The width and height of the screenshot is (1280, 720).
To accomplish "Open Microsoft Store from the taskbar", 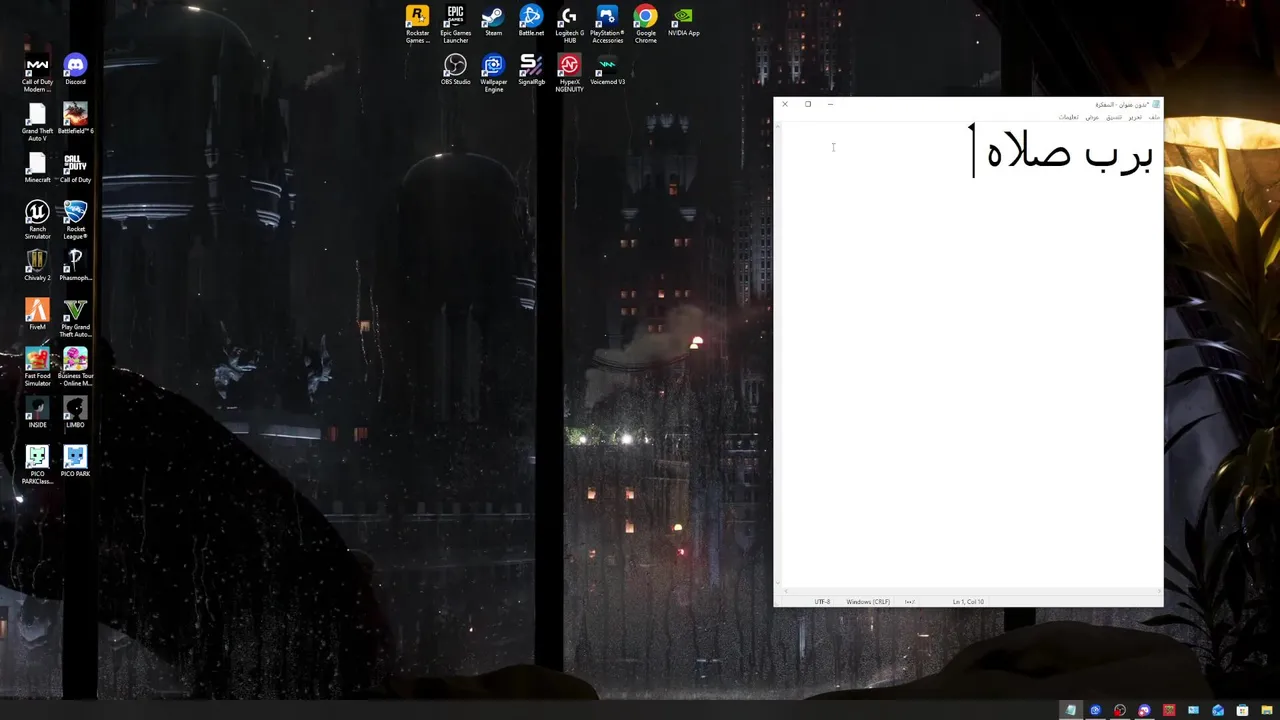I will tap(1242, 710).
